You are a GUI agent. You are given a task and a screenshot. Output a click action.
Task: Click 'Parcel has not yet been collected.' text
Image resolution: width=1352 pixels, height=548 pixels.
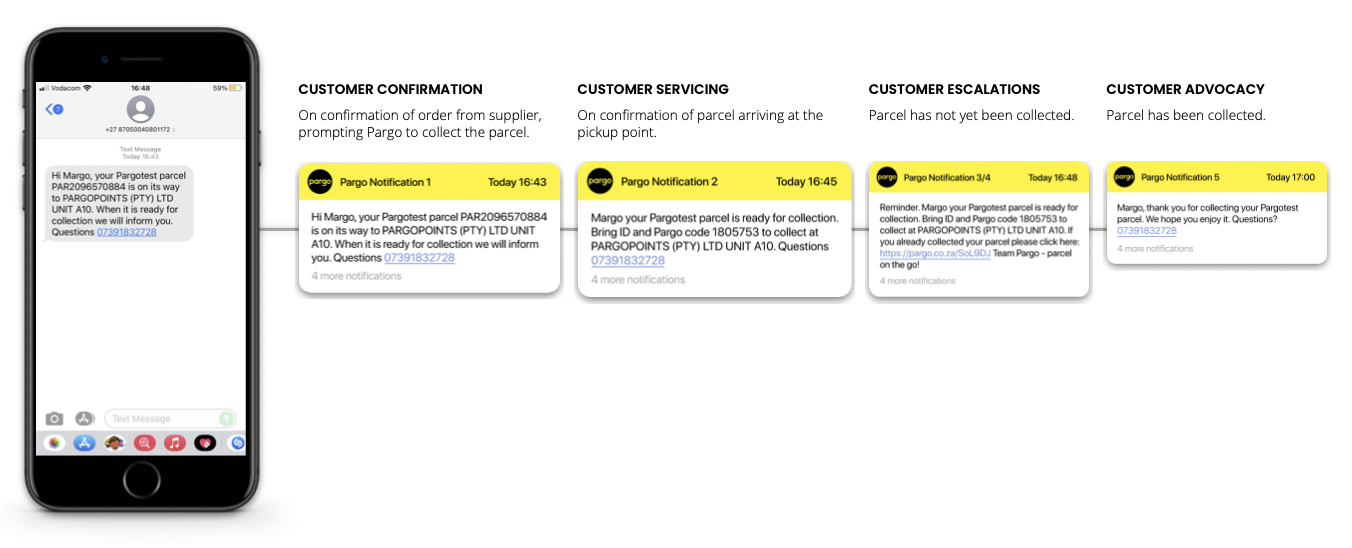pyautogui.click(x=971, y=115)
